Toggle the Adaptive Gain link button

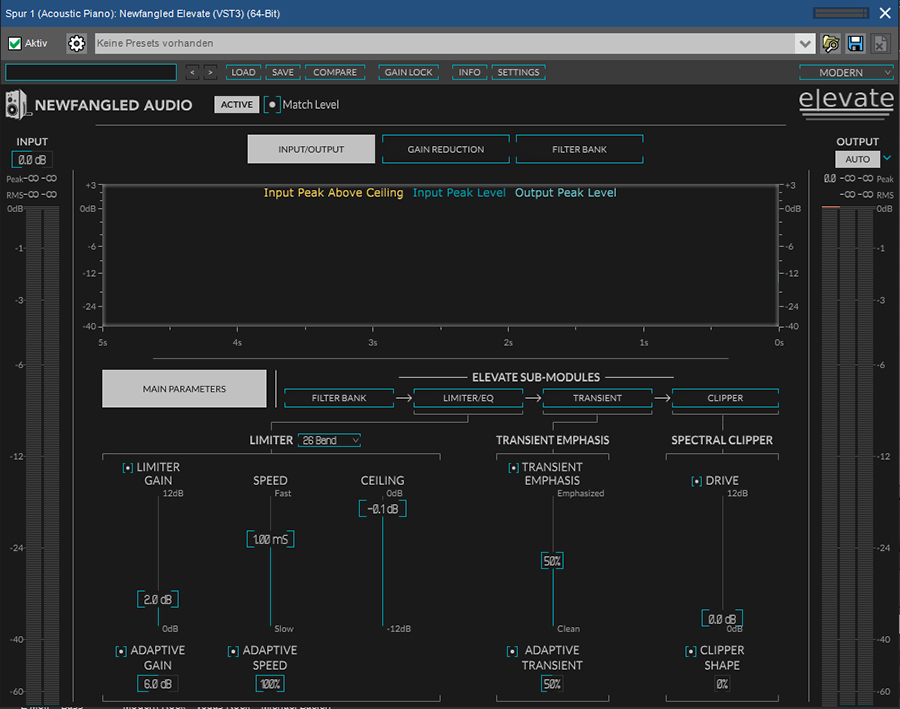click(x=121, y=651)
